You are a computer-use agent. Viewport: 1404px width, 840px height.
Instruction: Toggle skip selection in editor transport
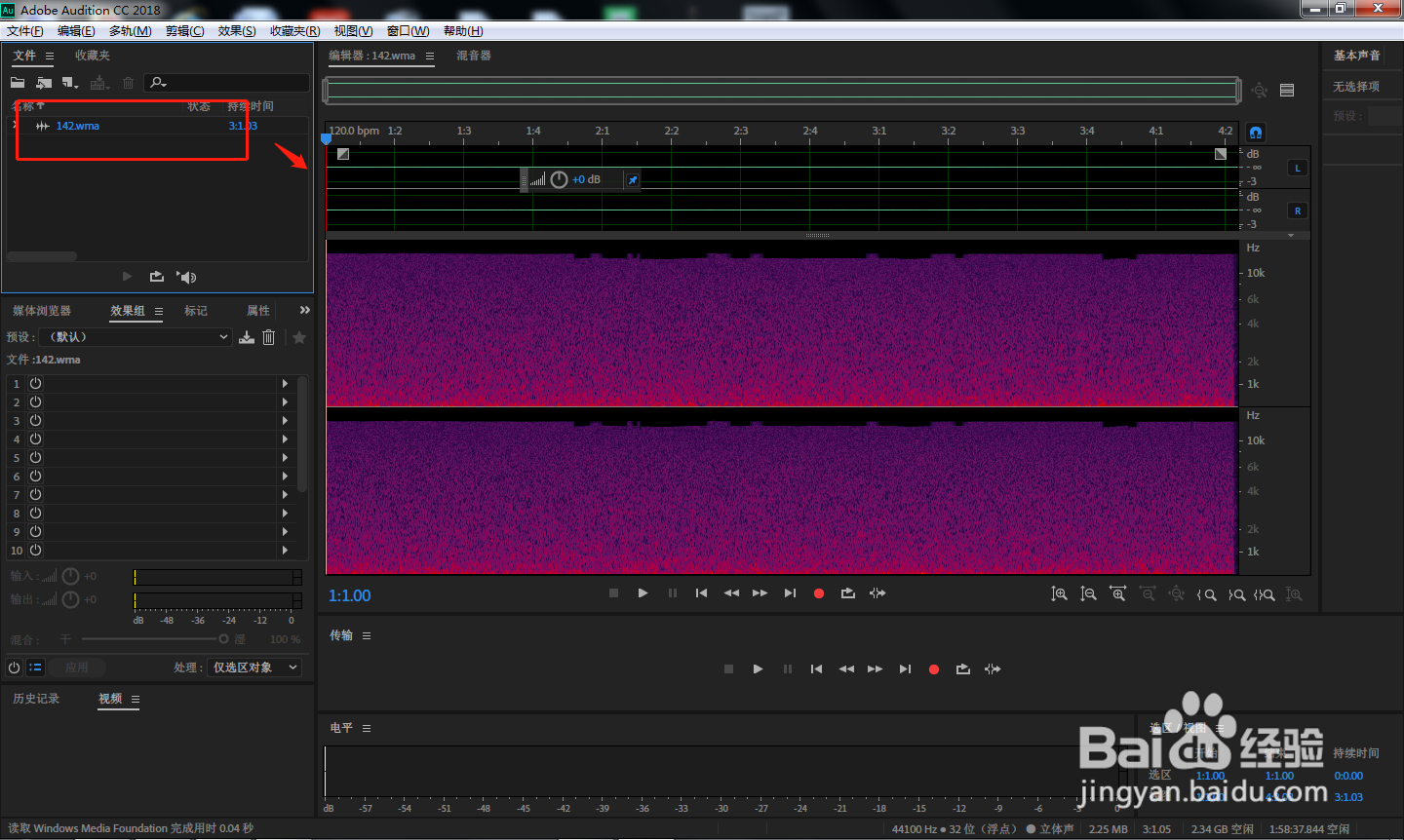(877, 592)
